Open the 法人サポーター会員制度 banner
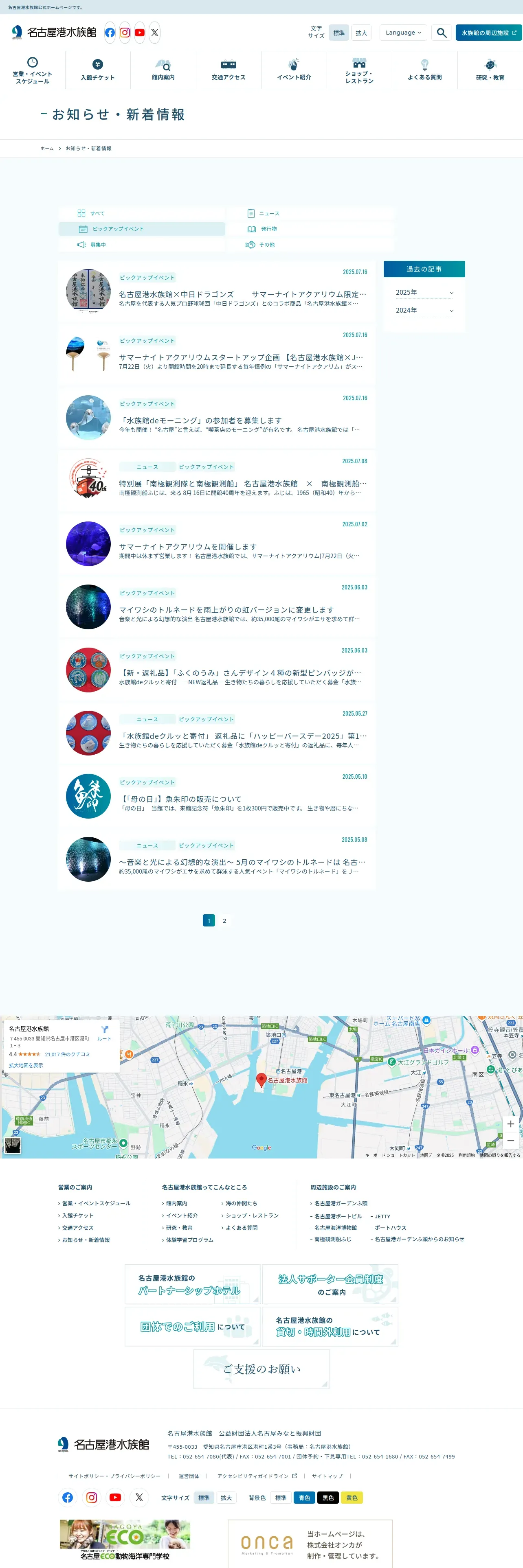The height and width of the screenshot is (1568, 523). [x=330, y=1284]
